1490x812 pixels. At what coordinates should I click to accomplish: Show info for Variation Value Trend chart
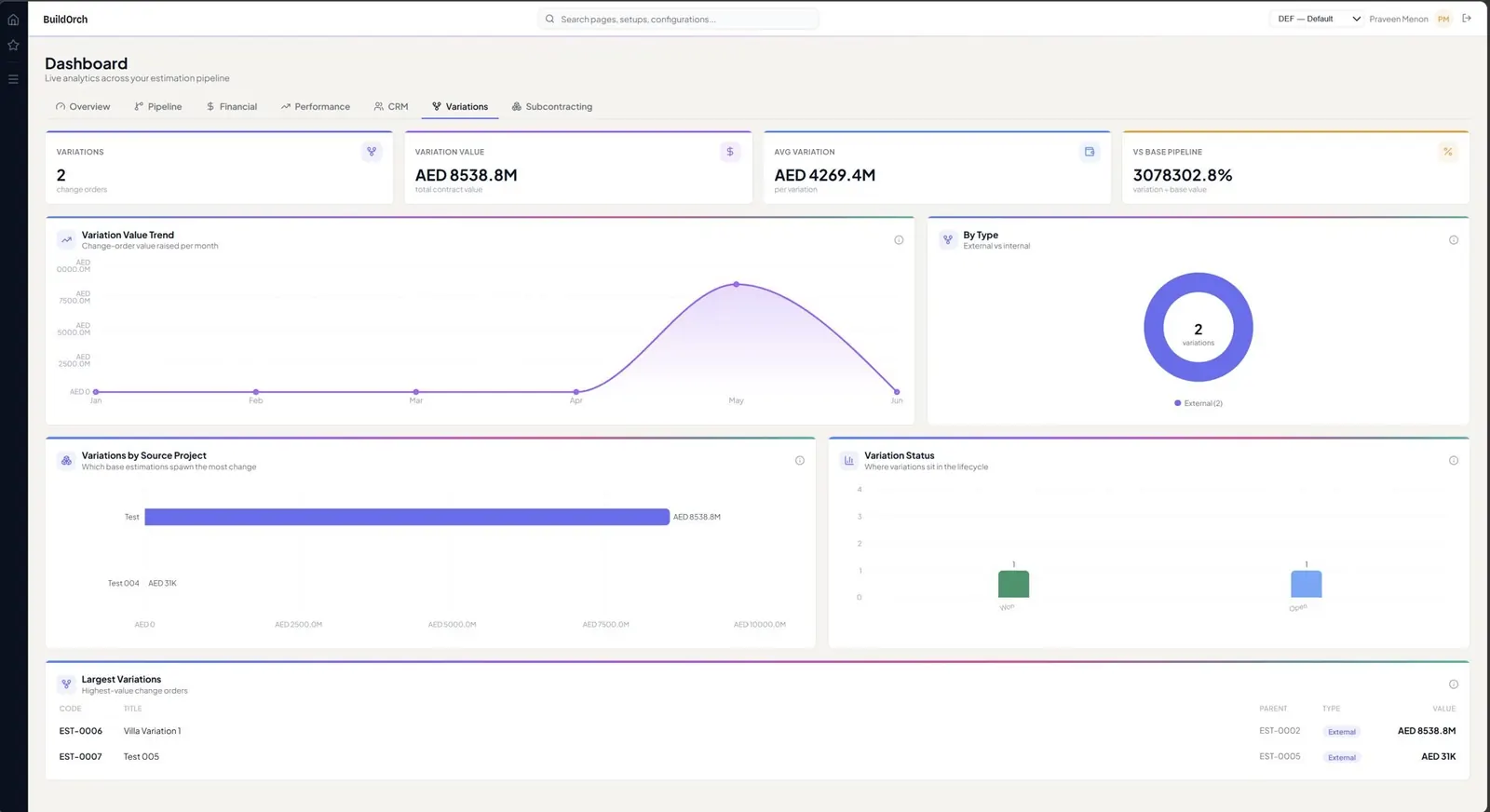[x=899, y=240]
